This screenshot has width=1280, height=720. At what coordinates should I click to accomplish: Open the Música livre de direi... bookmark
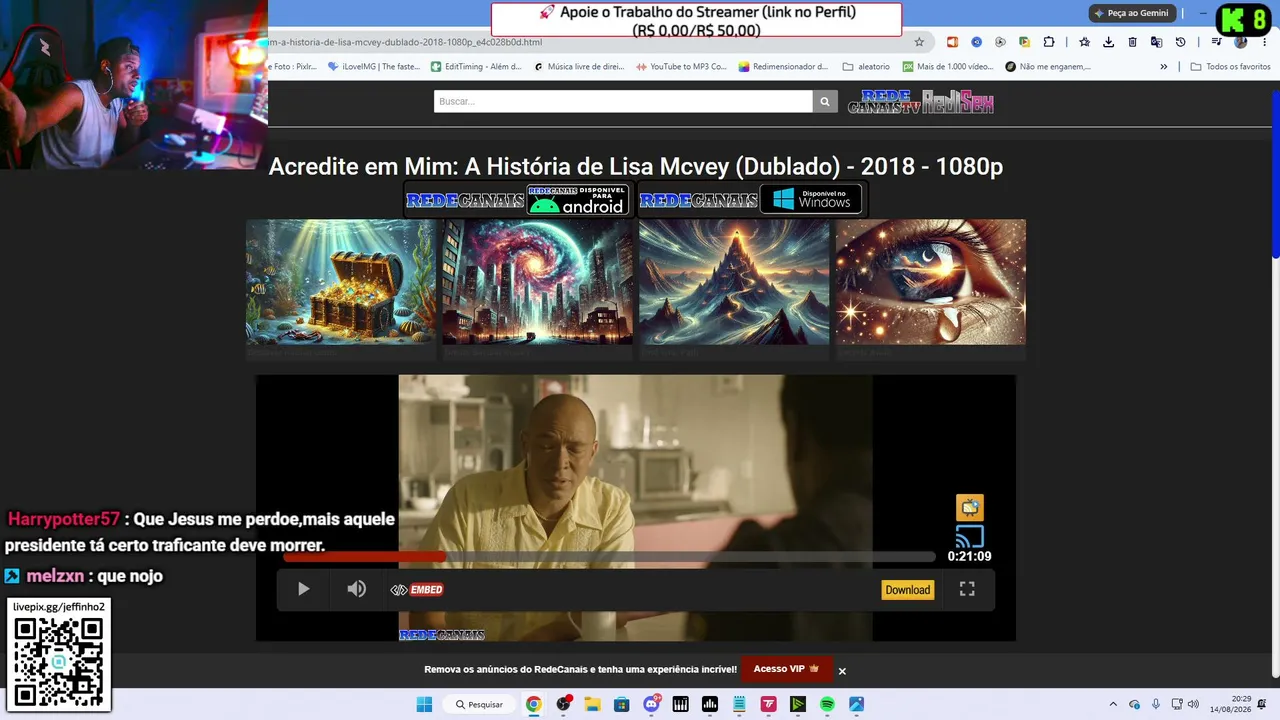pos(579,67)
